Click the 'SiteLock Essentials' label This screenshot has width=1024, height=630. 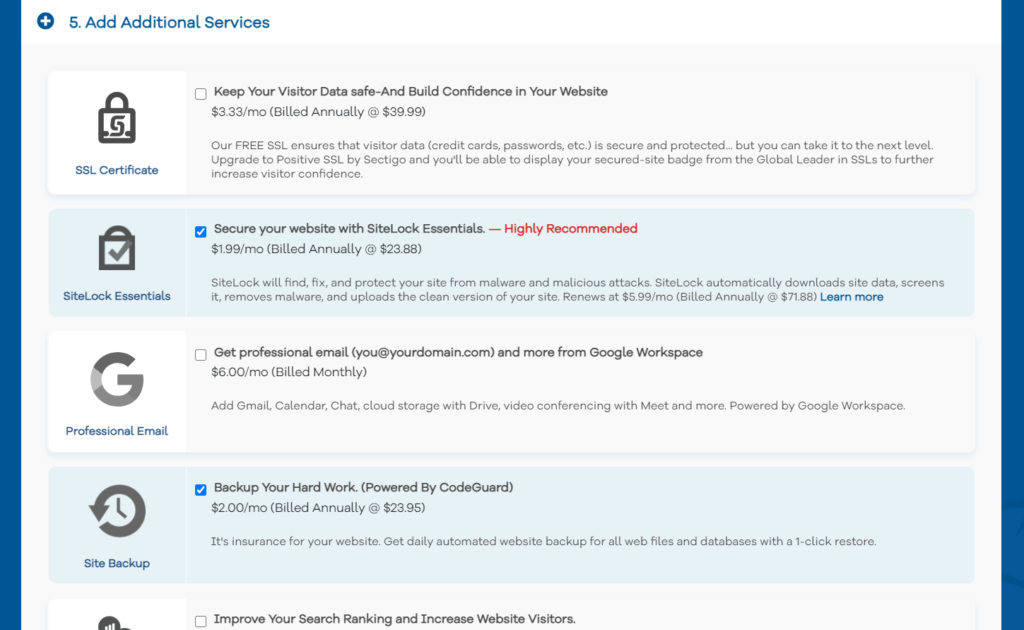tap(117, 296)
